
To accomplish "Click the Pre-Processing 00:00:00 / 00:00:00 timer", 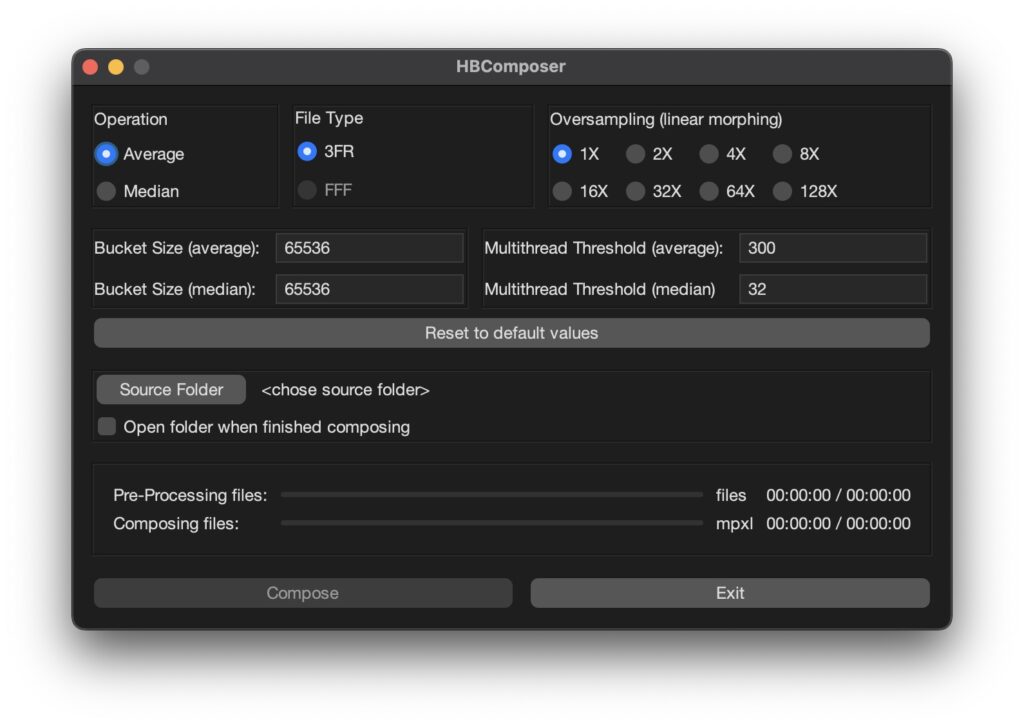I will tap(839, 495).
